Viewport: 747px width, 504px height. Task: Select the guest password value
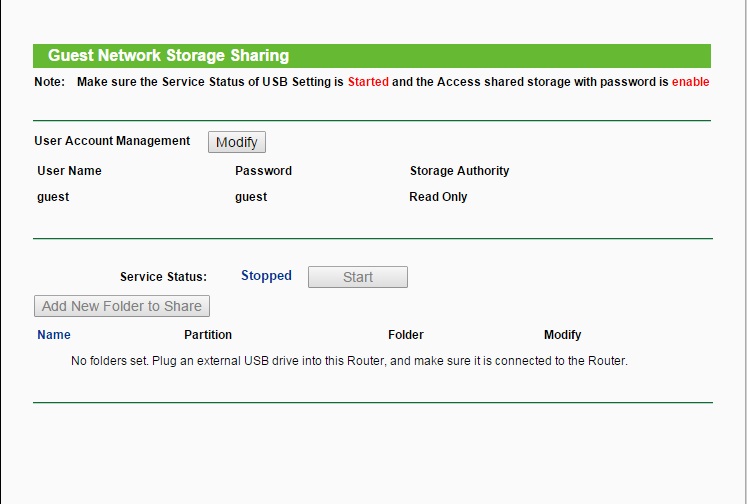click(251, 197)
